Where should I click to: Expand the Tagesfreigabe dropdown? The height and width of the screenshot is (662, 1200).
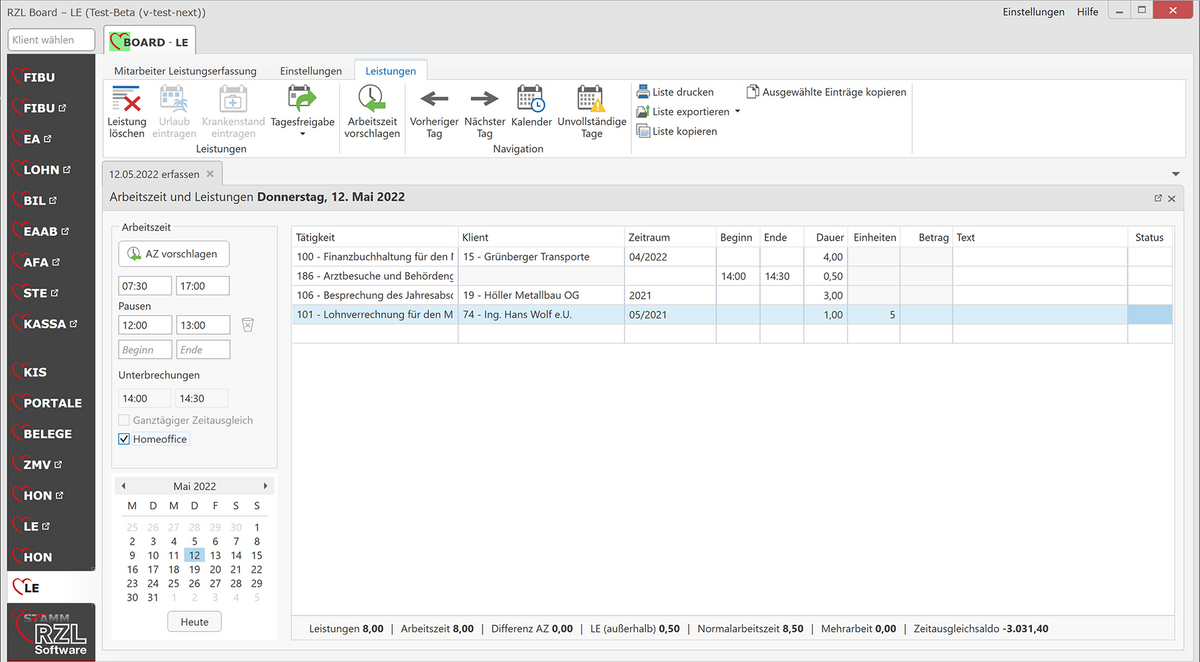302,133
